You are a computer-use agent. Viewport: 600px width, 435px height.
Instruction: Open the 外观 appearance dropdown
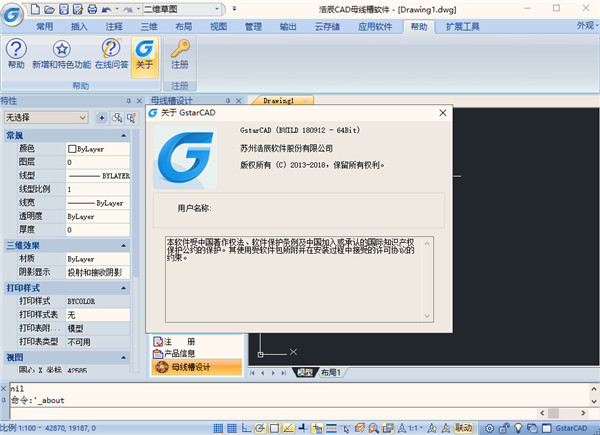[587, 26]
